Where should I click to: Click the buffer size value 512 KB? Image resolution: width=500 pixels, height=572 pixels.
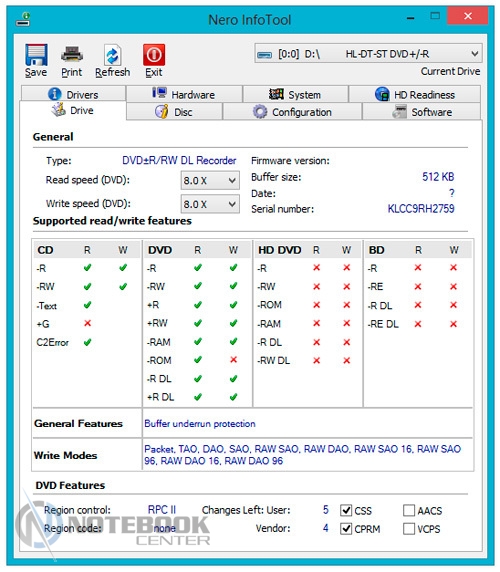(438, 177)
